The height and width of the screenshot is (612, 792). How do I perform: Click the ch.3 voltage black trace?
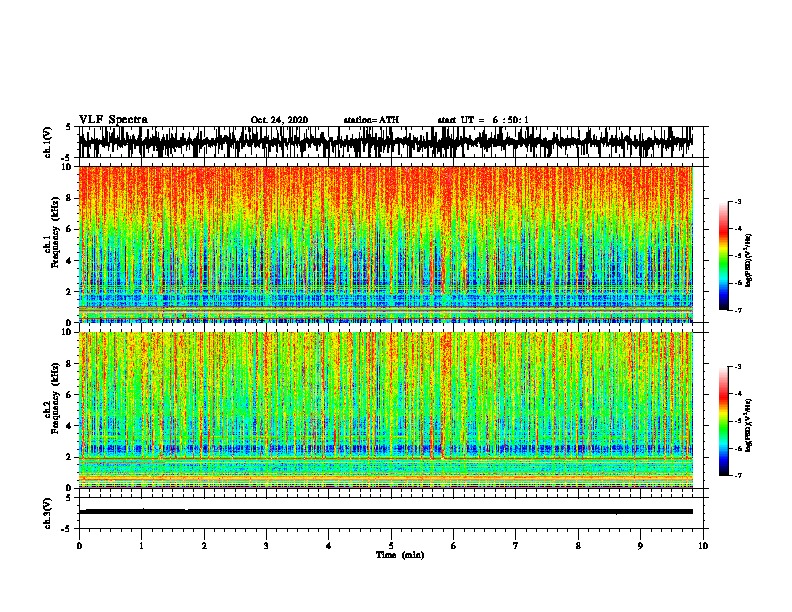coord(386,512)
